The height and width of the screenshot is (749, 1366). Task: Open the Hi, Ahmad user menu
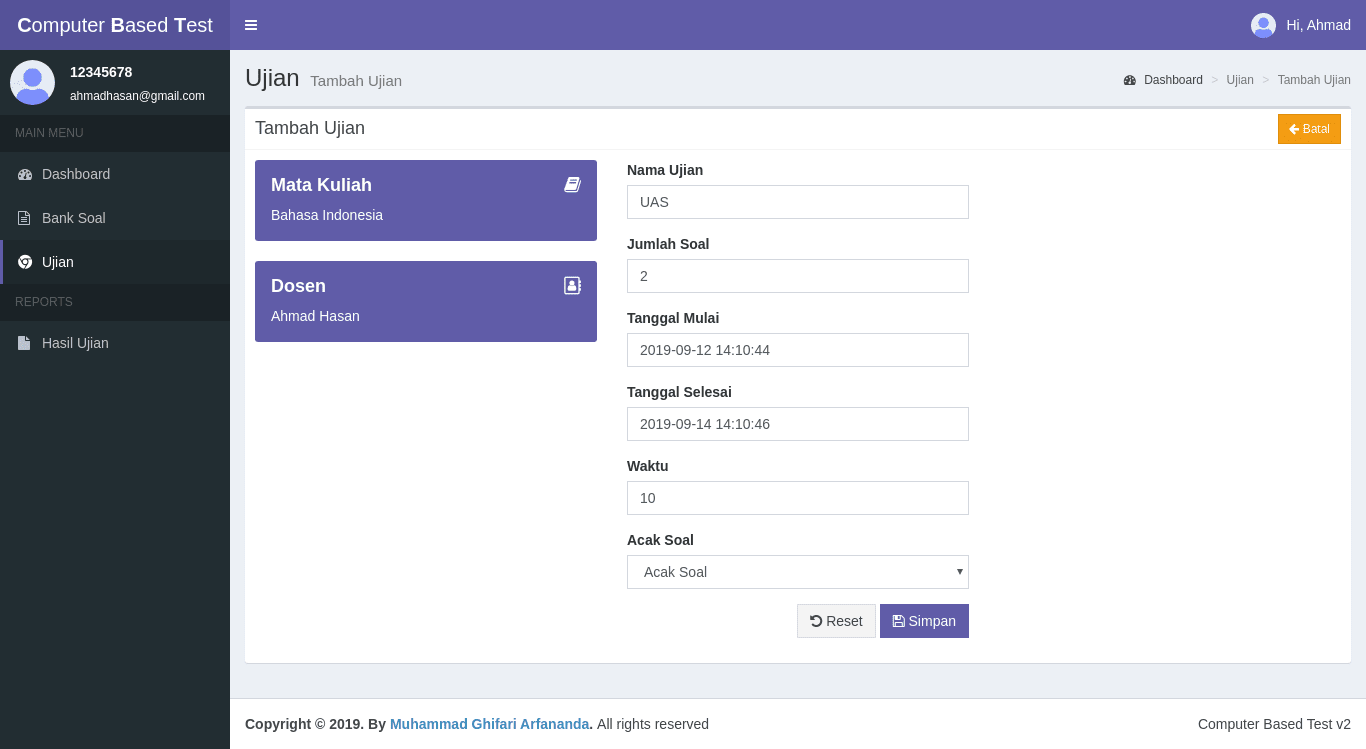coord(1301,25)
